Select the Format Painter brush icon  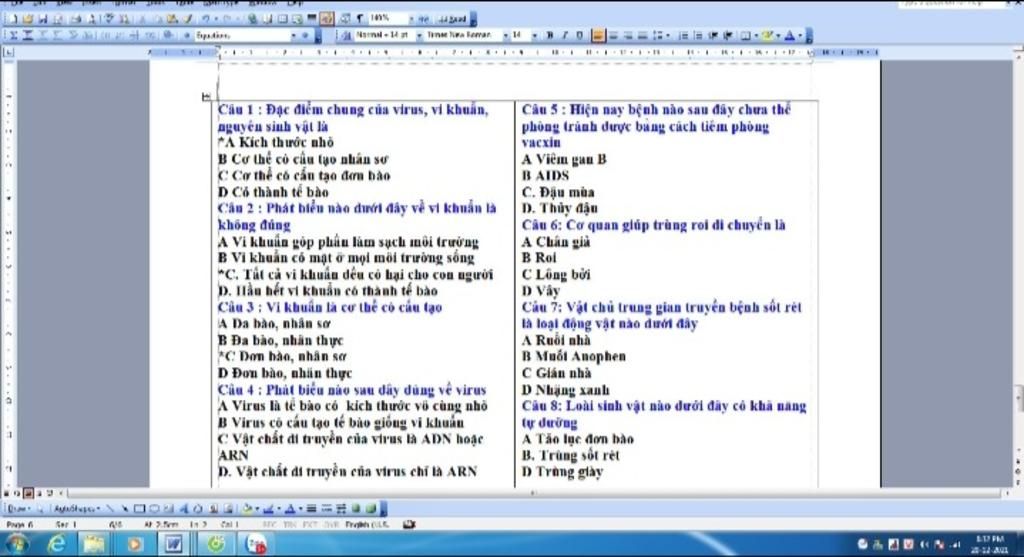[187, 19]
